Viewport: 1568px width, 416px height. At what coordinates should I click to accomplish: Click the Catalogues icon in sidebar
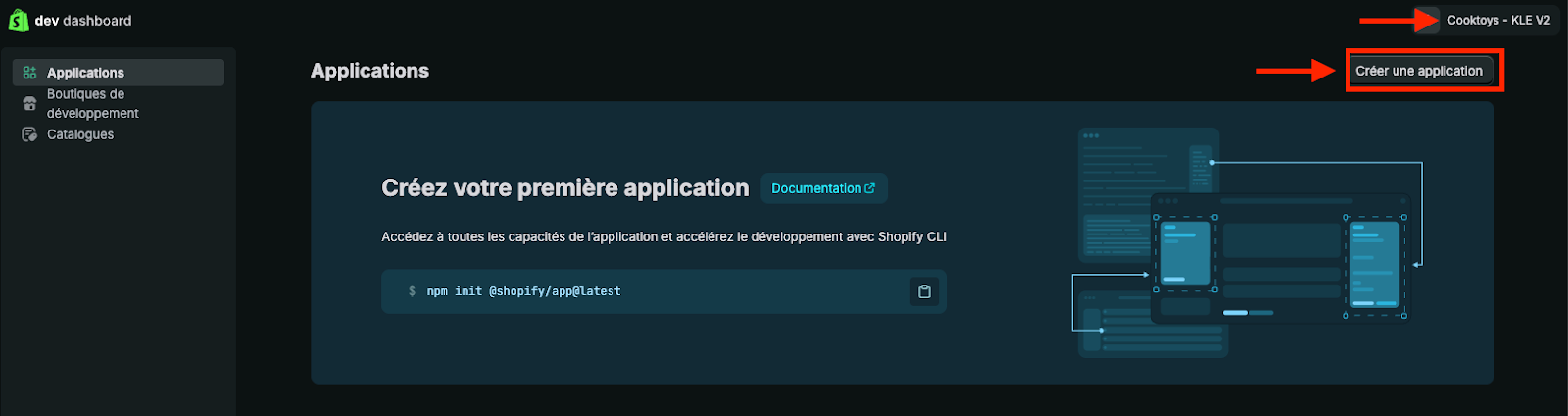click(29, 134)
